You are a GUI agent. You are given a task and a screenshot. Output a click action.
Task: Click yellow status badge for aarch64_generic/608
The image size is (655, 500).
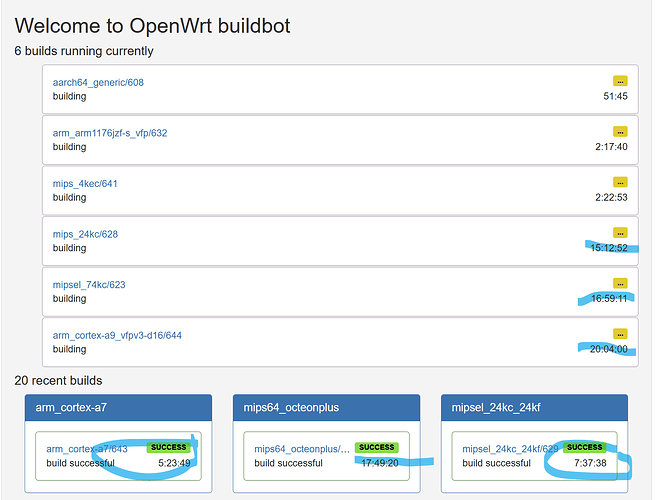point(620,81)
